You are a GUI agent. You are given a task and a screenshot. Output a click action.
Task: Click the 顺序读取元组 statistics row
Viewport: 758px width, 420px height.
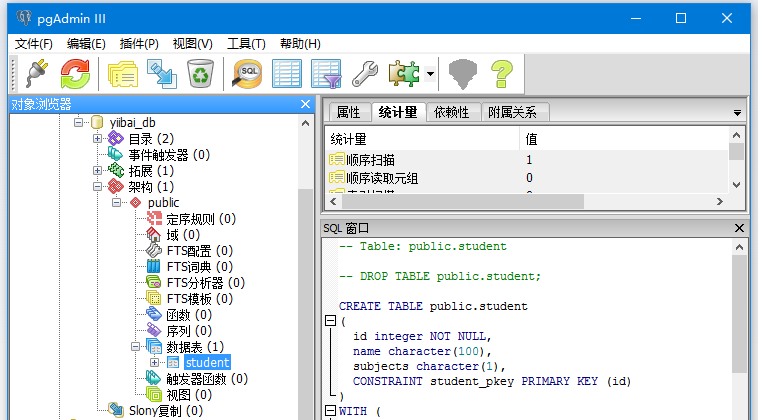click(527, 178)
